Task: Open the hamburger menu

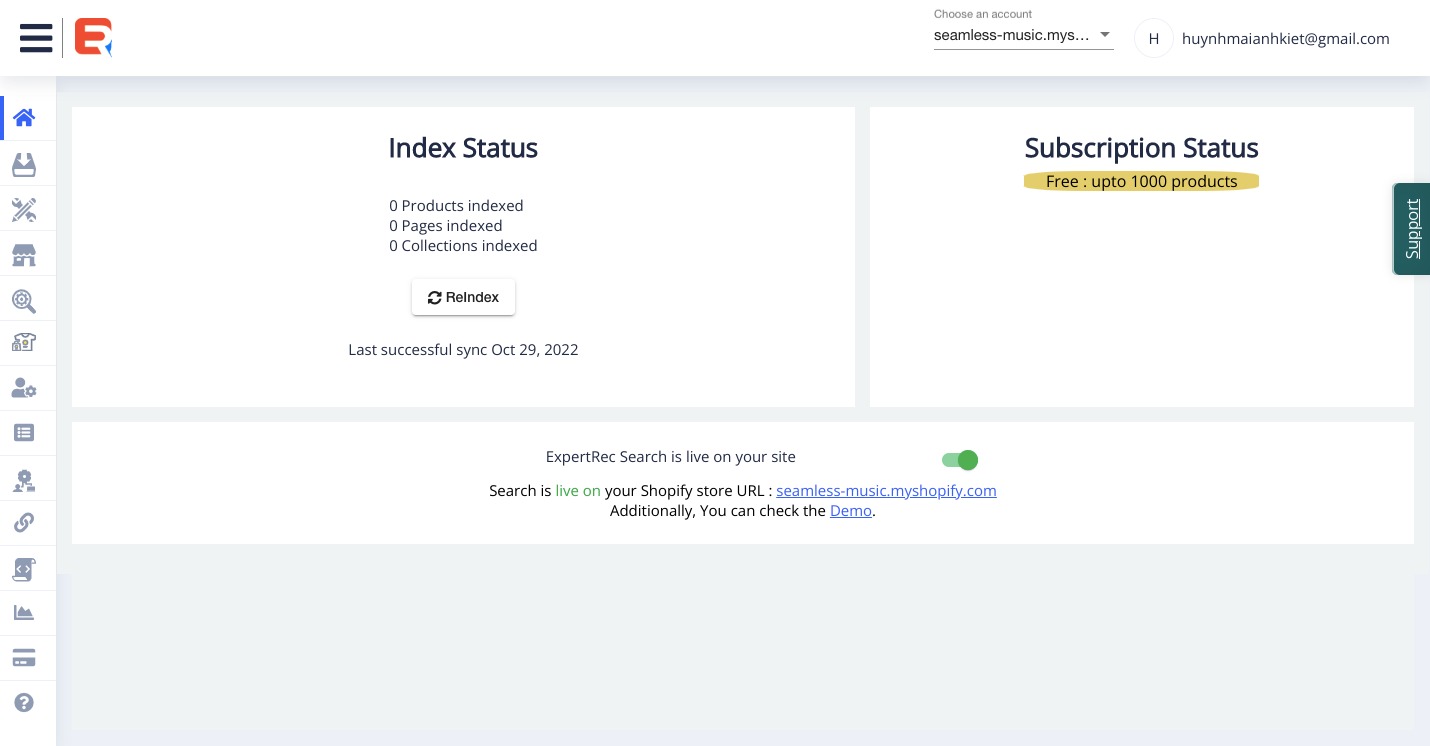Action: pyautogui.click(x=36, y=38)
